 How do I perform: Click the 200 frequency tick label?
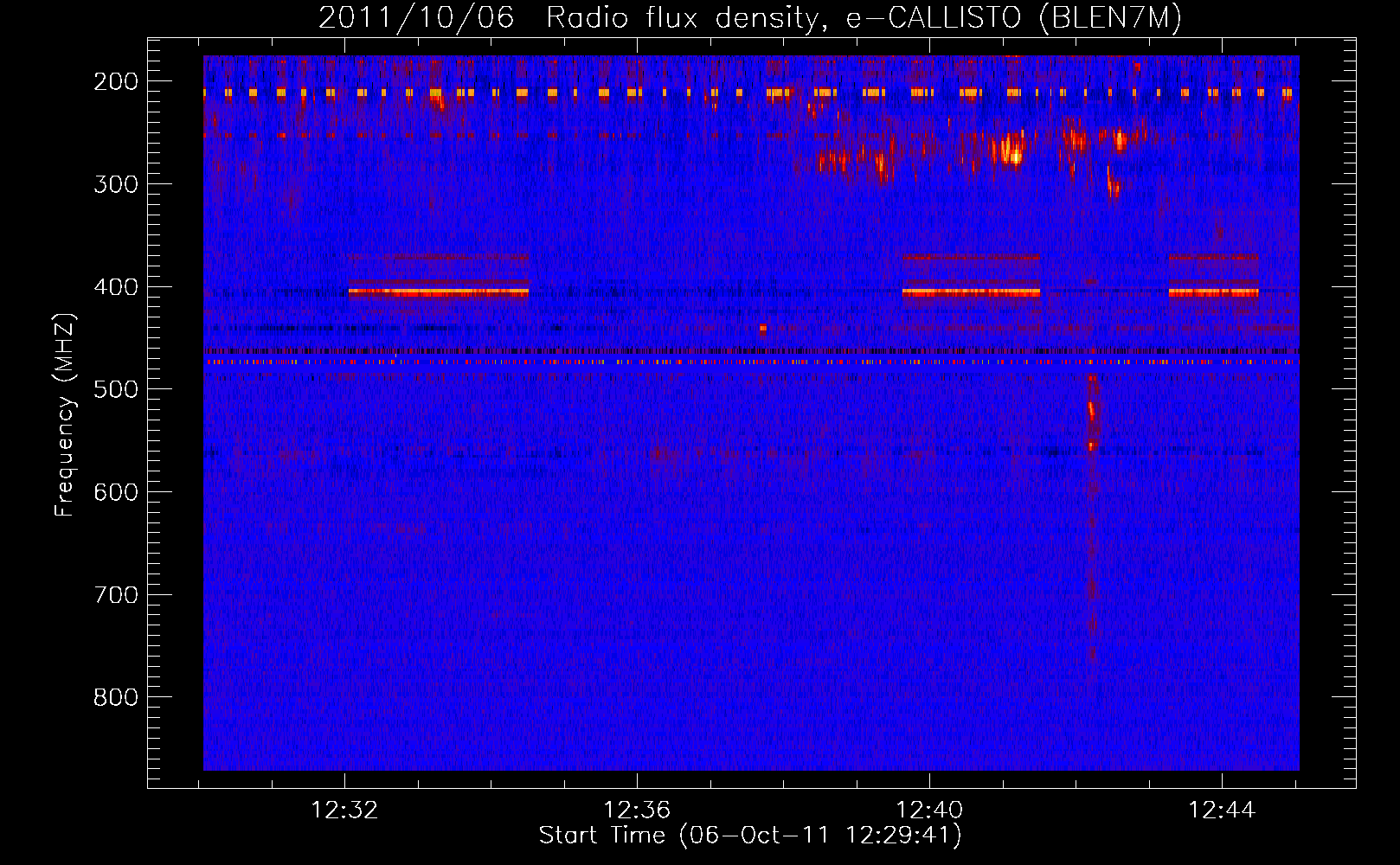116,81
